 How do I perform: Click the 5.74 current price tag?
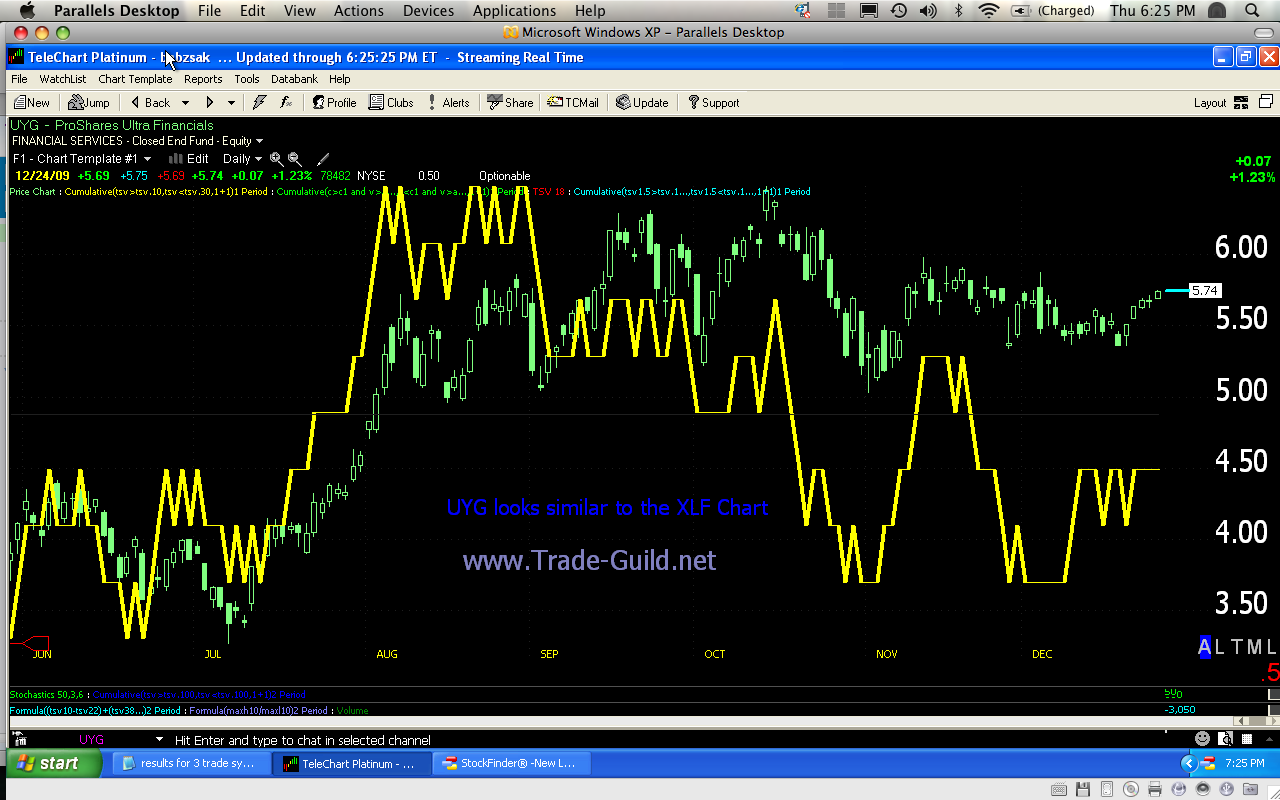click(1206, 290)
